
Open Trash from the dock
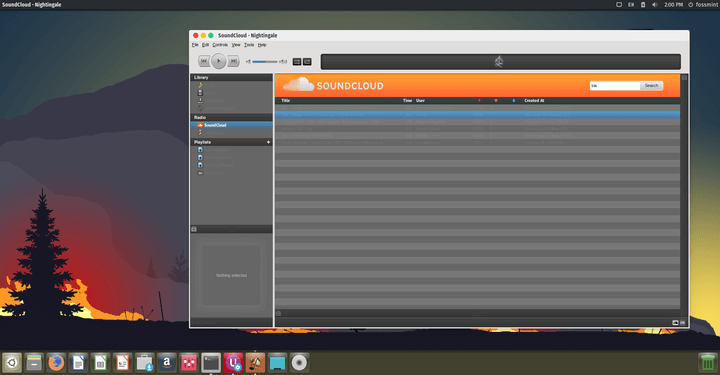point(708,363)
